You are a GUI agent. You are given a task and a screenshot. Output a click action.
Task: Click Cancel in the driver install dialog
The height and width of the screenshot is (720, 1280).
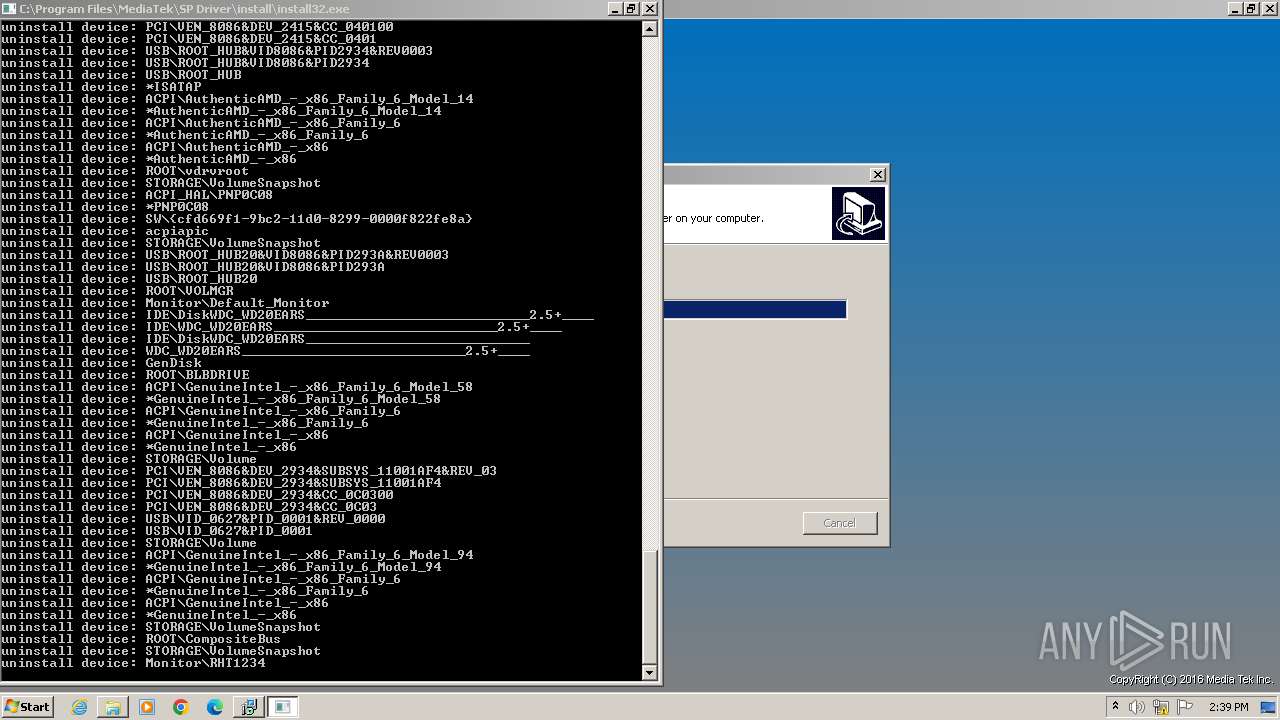(x=840, y=523)
